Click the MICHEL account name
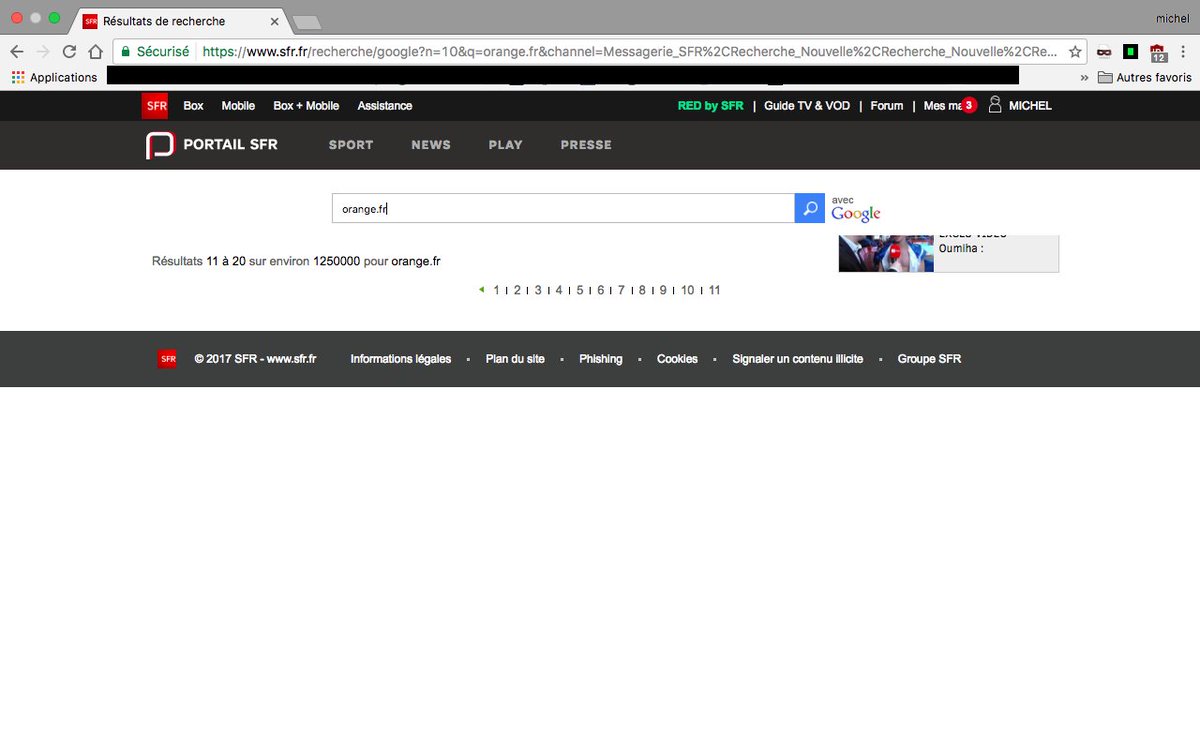This screenshot has height=749, width=1200. click(1030, 105)
